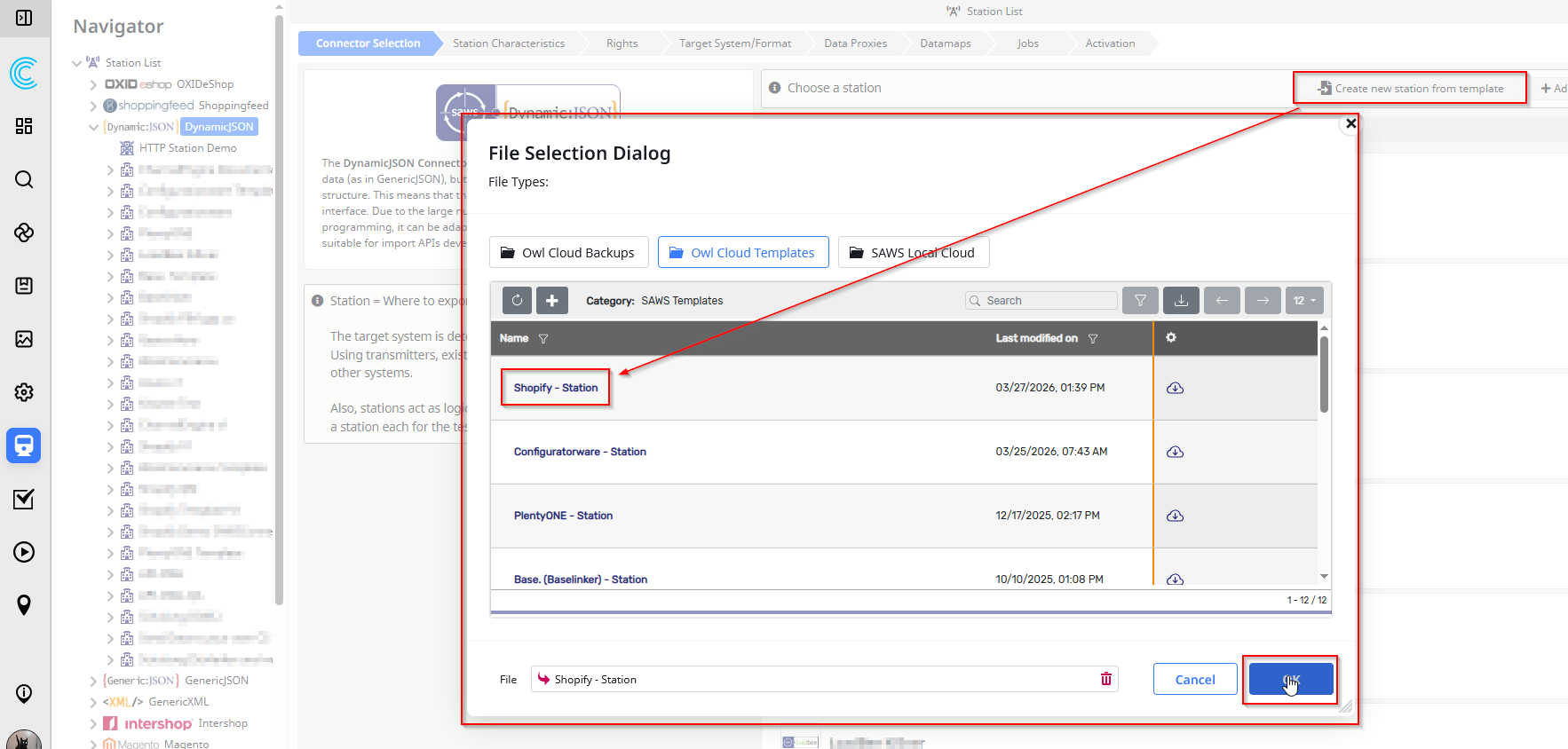Open the Station Characteristics step
1568x749 pixels.
coord(509,43)
